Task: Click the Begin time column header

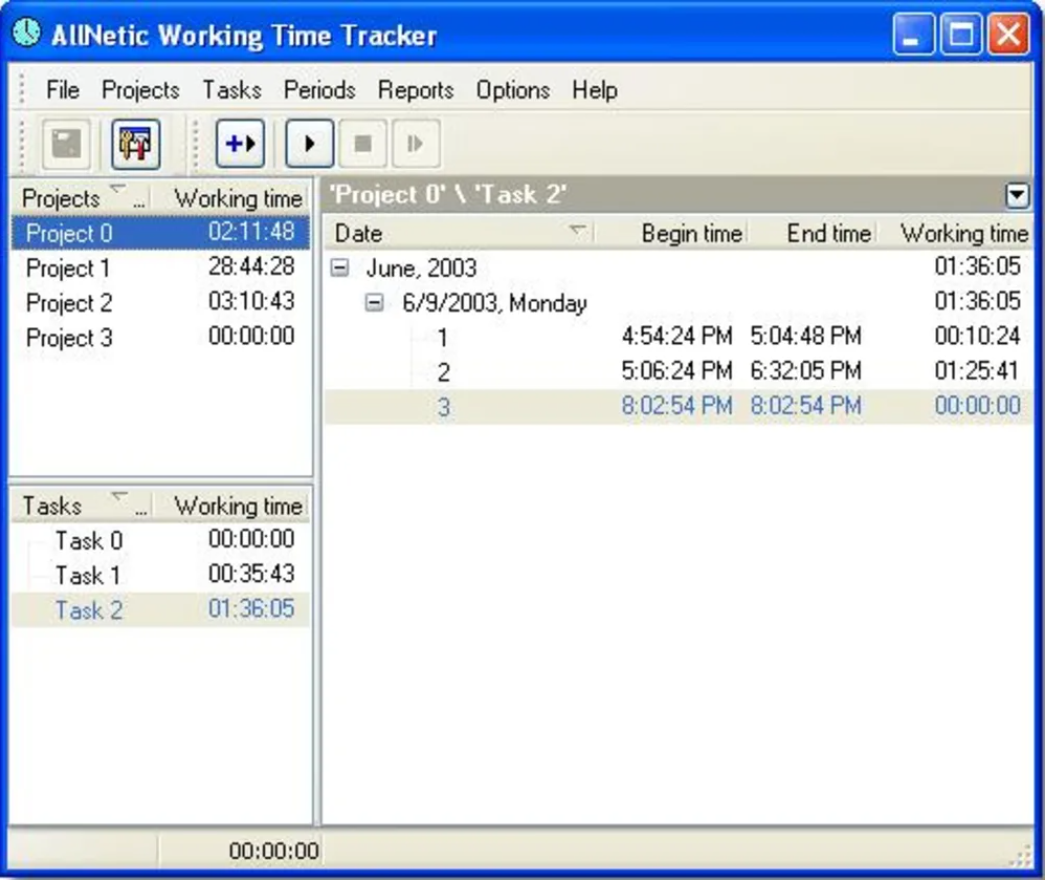Action: [x=671, y=233]
